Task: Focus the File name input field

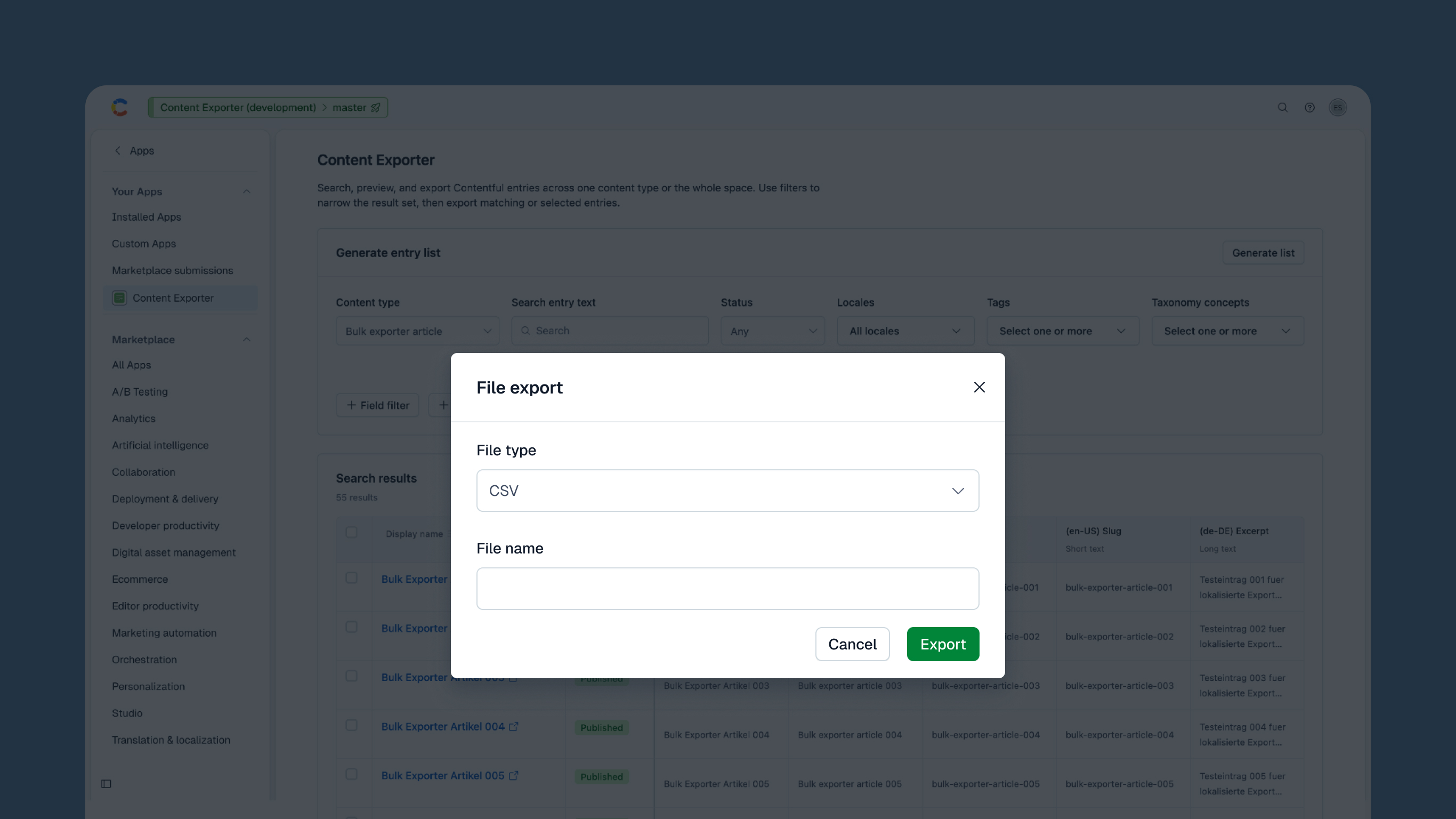Action: click(x=727, y=588)
